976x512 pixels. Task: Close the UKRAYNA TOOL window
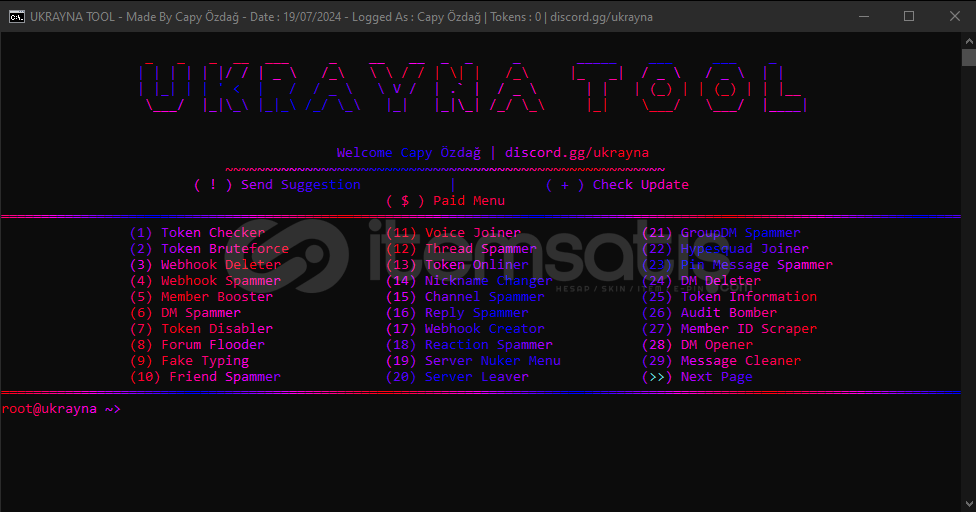coord(955,16)
